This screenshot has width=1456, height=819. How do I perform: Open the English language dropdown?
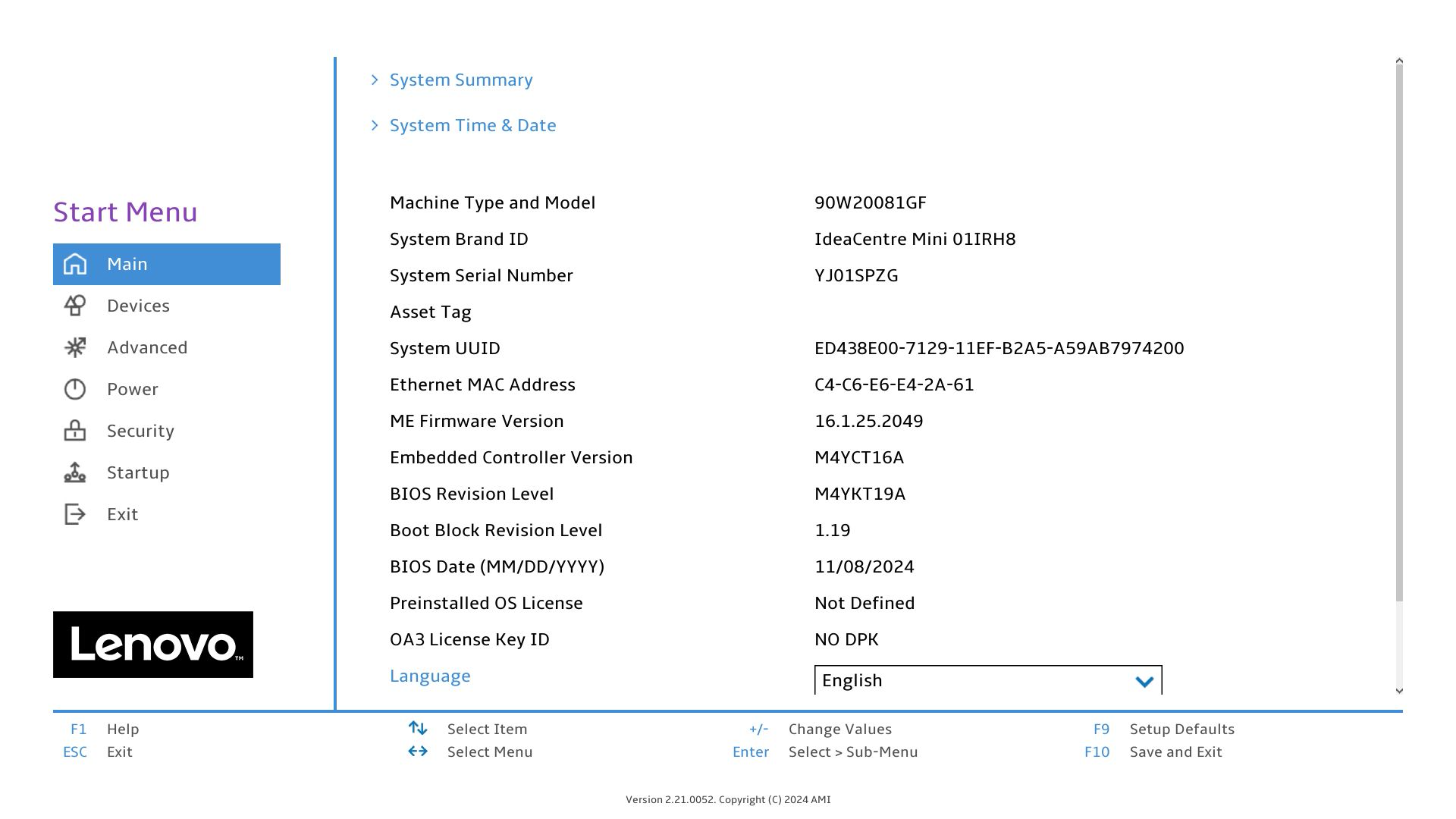coord(988,680)
